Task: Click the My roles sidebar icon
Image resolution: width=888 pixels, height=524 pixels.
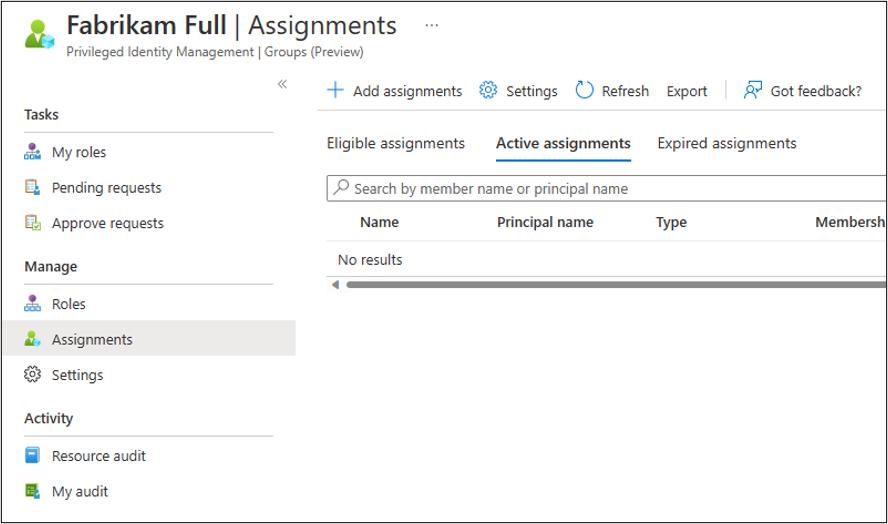Action: click(33, 152)
